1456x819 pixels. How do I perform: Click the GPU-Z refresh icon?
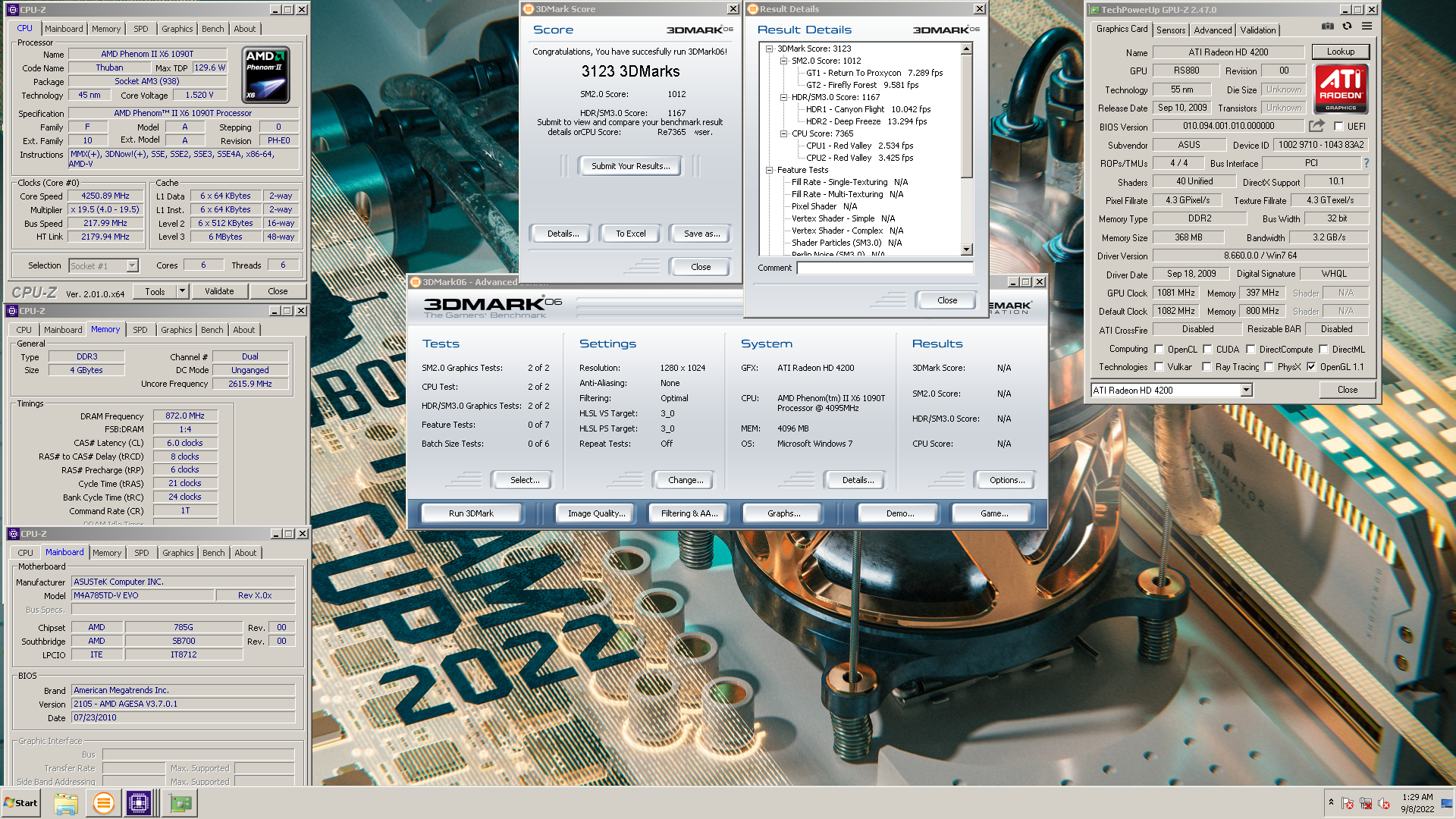click(1348, 26)
